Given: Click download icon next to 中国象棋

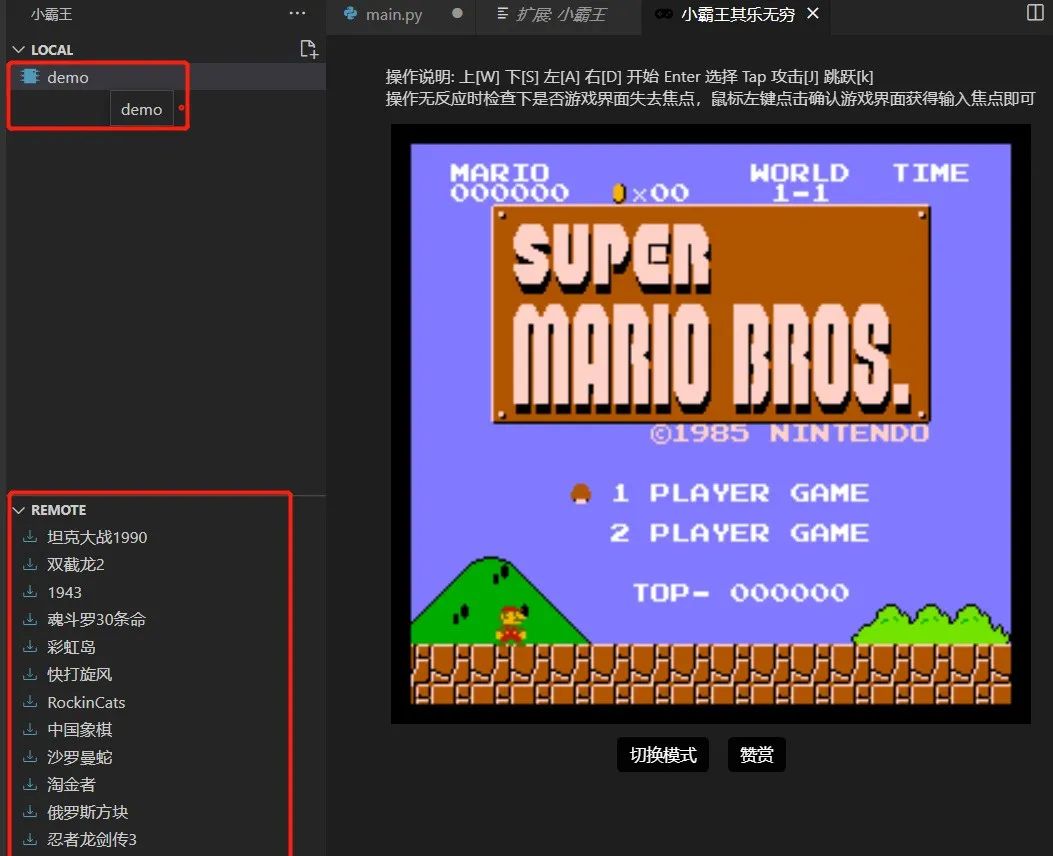Looking at the screenshot, I should [x=30, y=730].
